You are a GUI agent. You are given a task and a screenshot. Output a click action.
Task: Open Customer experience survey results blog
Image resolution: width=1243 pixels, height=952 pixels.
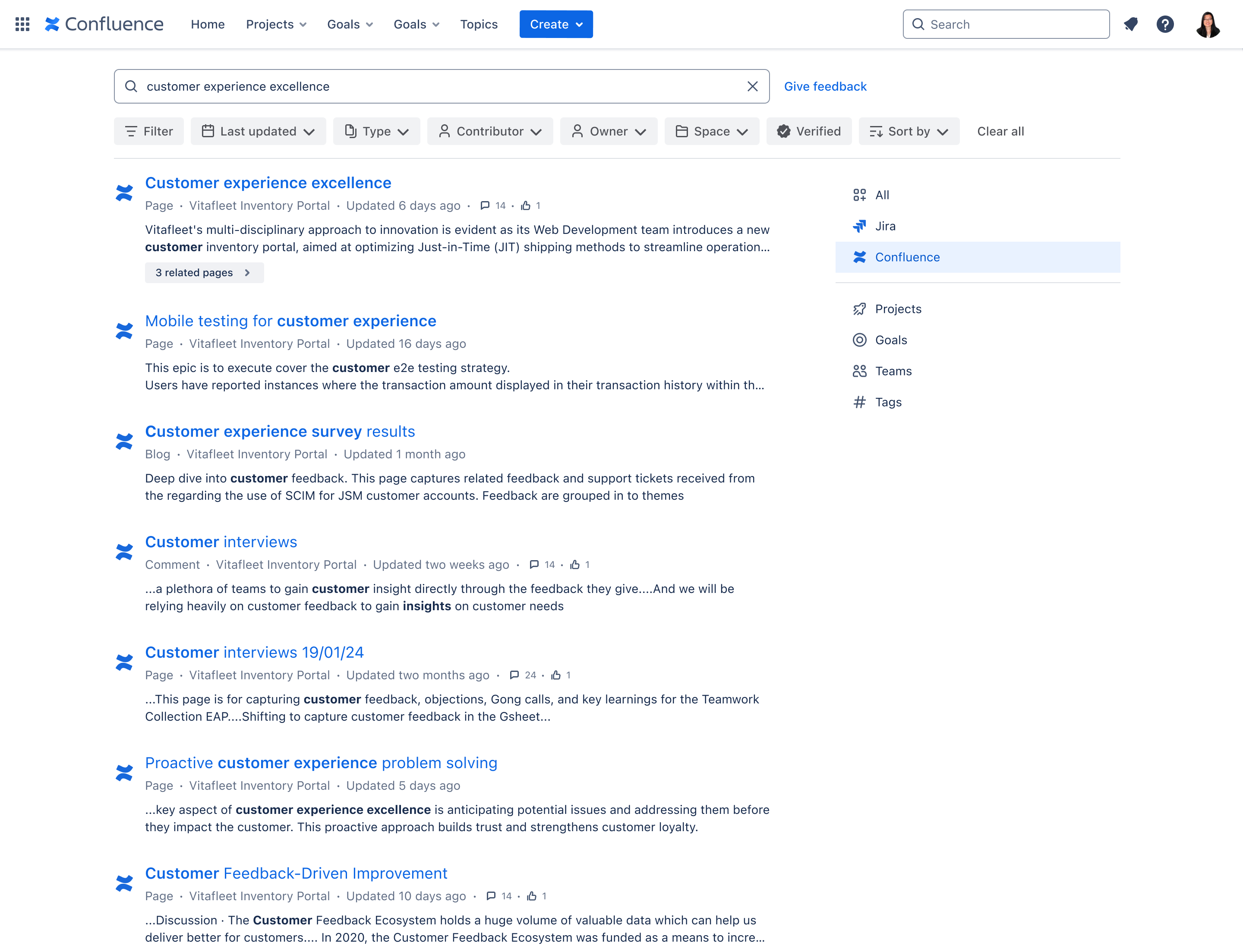280,431
